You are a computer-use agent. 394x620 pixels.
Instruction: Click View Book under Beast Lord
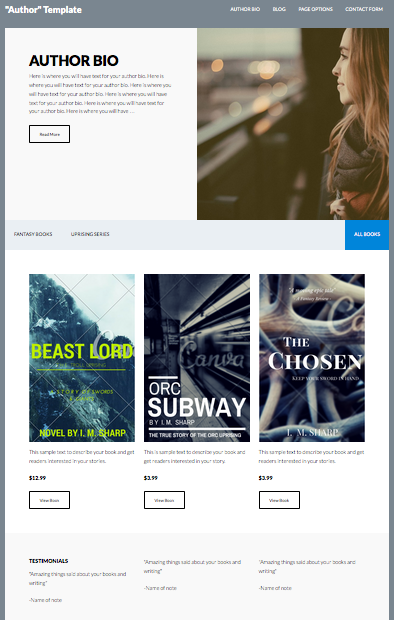coord(49,500)
